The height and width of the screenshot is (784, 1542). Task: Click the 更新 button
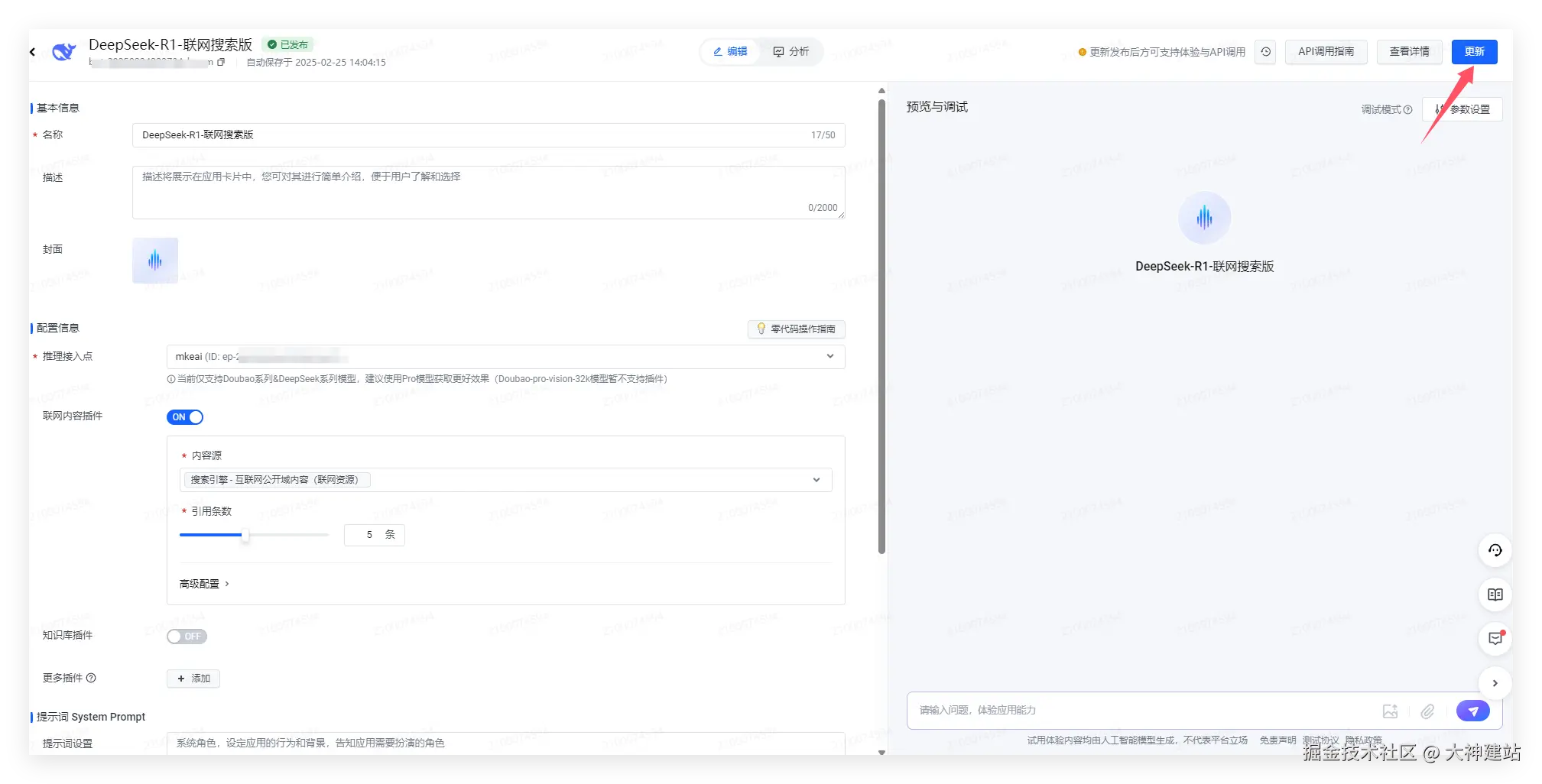1475,52
